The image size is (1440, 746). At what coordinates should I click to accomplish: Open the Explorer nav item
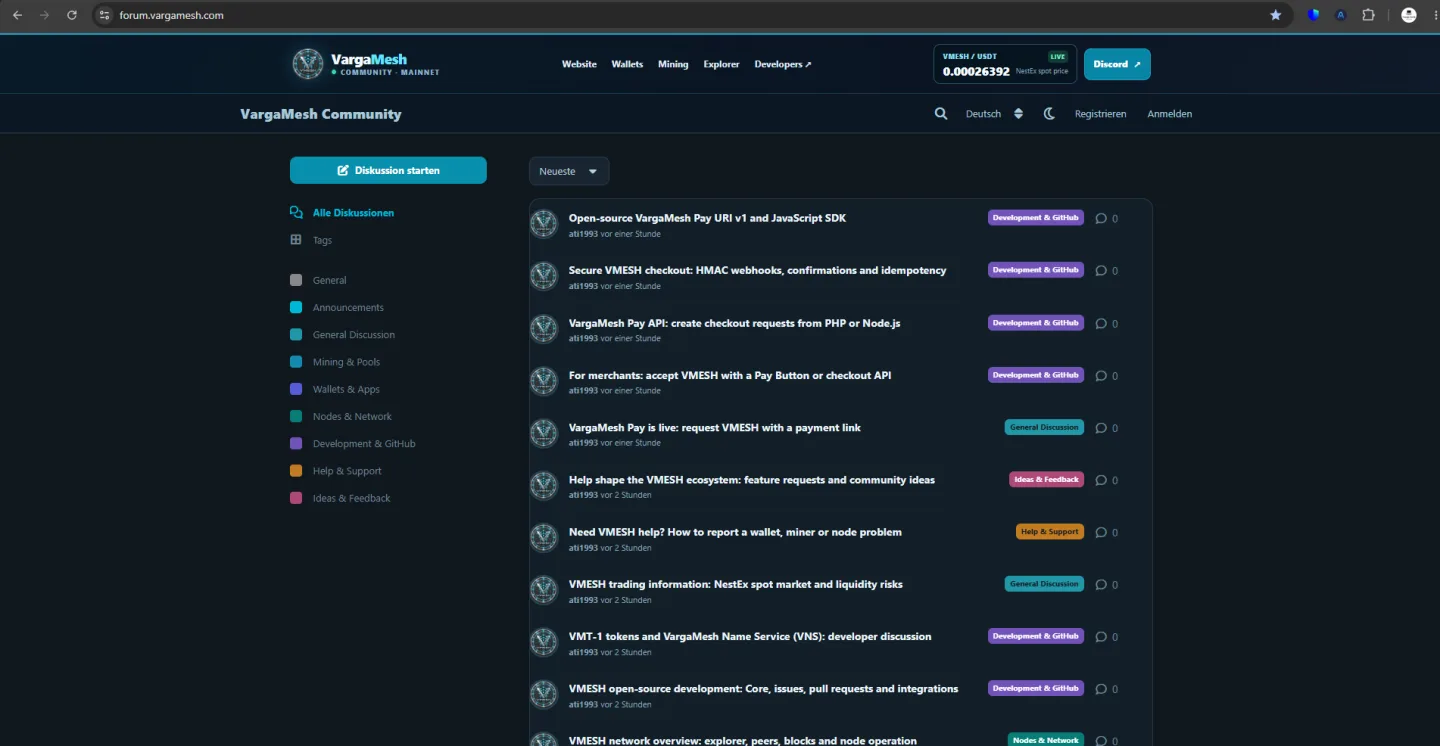[x=721, y=64]
